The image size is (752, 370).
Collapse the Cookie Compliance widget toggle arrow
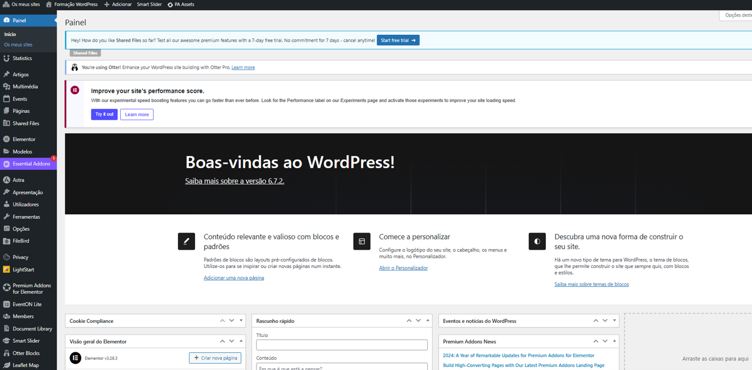pos(241,321)
